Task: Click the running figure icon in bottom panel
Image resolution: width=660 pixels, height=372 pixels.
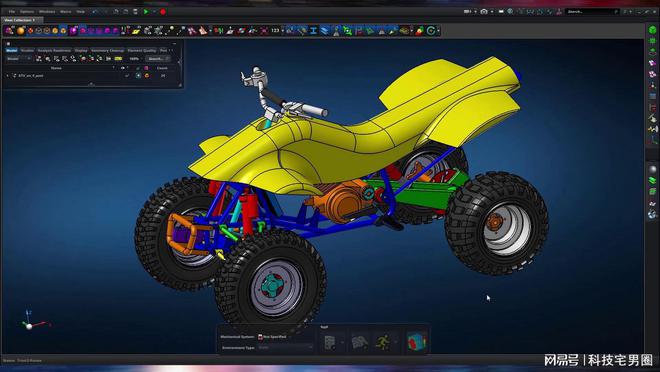Action: 383,342
